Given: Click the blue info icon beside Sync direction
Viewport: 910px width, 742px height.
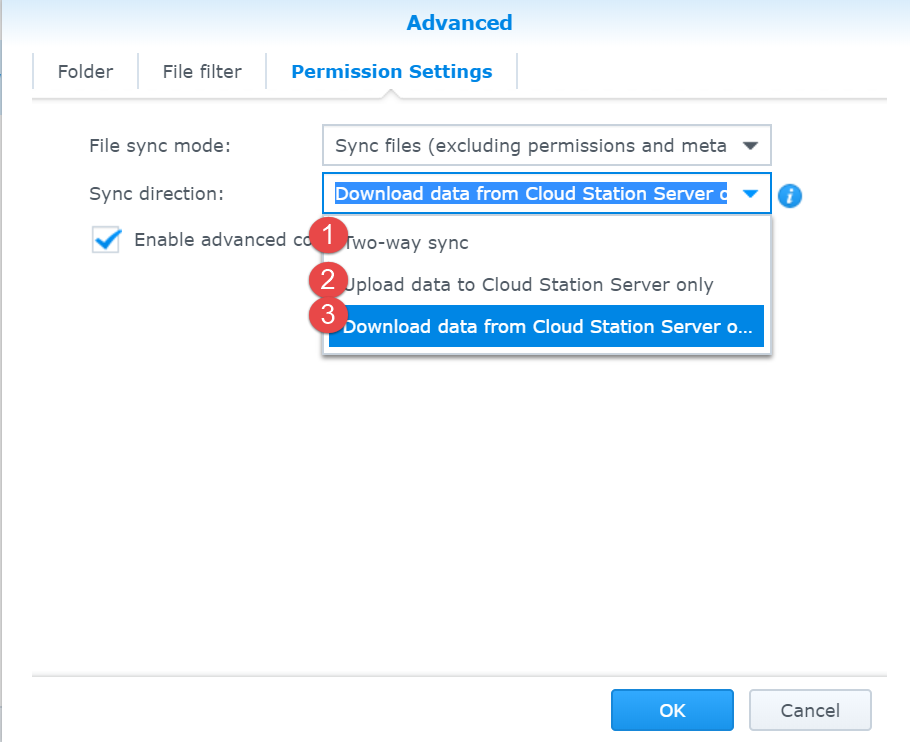Looking at the screenshot, I should click(x=790, y=195).
